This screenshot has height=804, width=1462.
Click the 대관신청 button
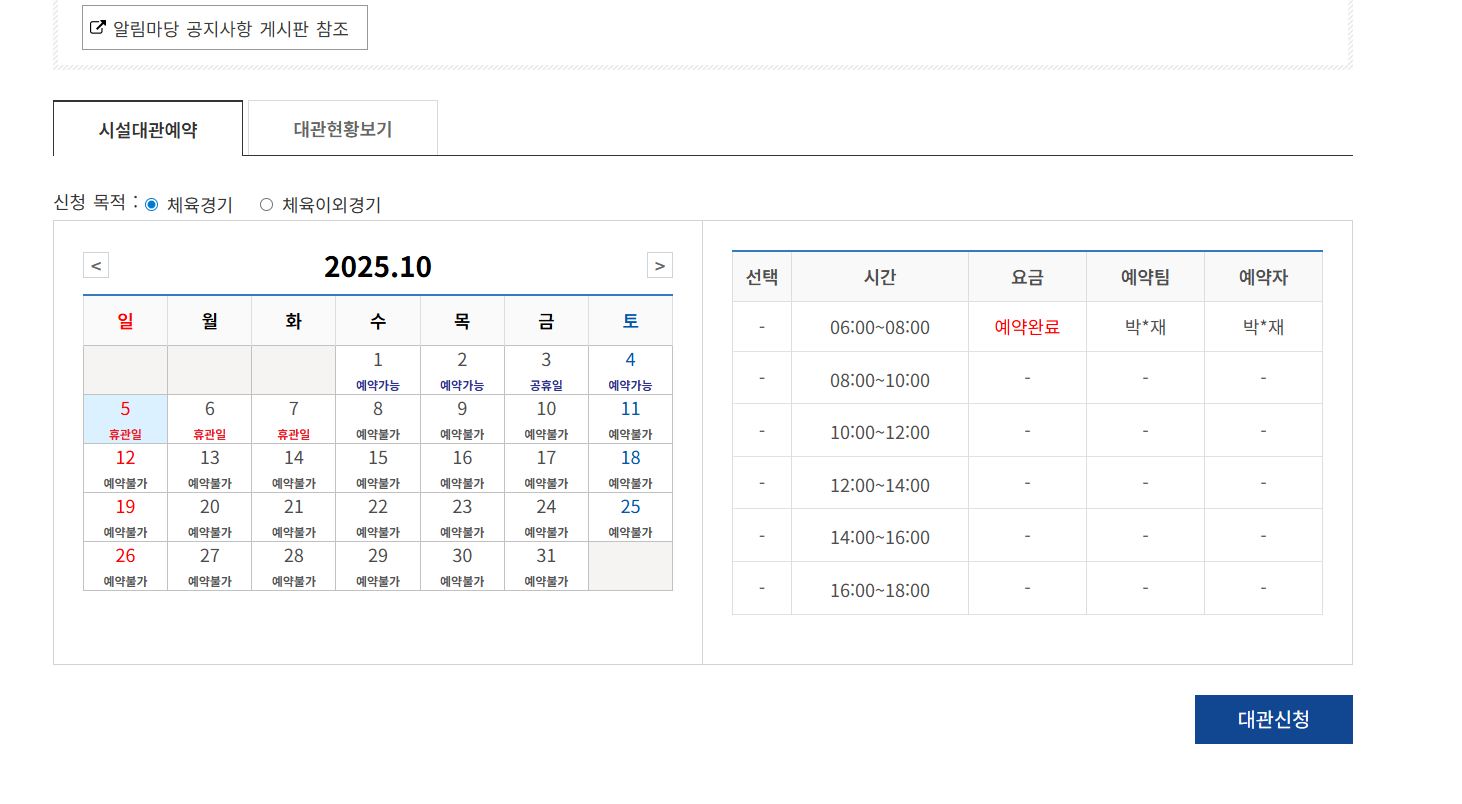pyautogui.click(x=1273, y=720)
